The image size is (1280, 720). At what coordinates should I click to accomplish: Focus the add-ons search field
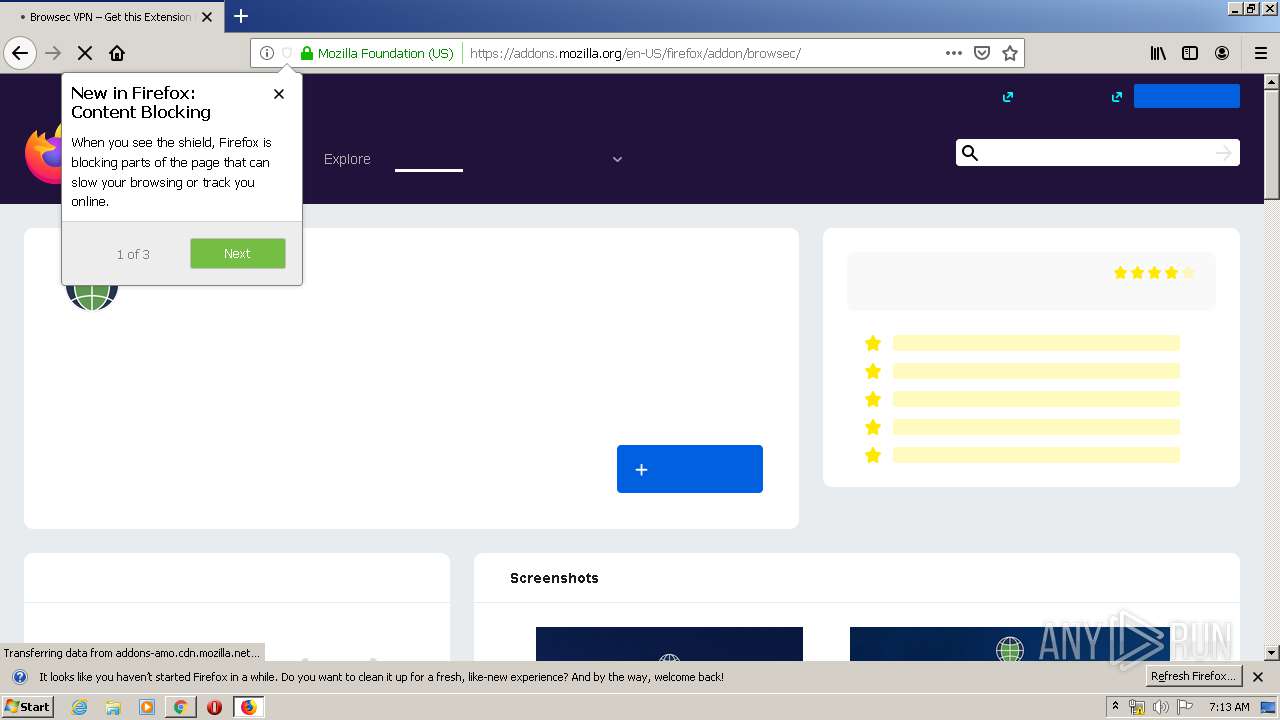click(x=1097, y=152)
